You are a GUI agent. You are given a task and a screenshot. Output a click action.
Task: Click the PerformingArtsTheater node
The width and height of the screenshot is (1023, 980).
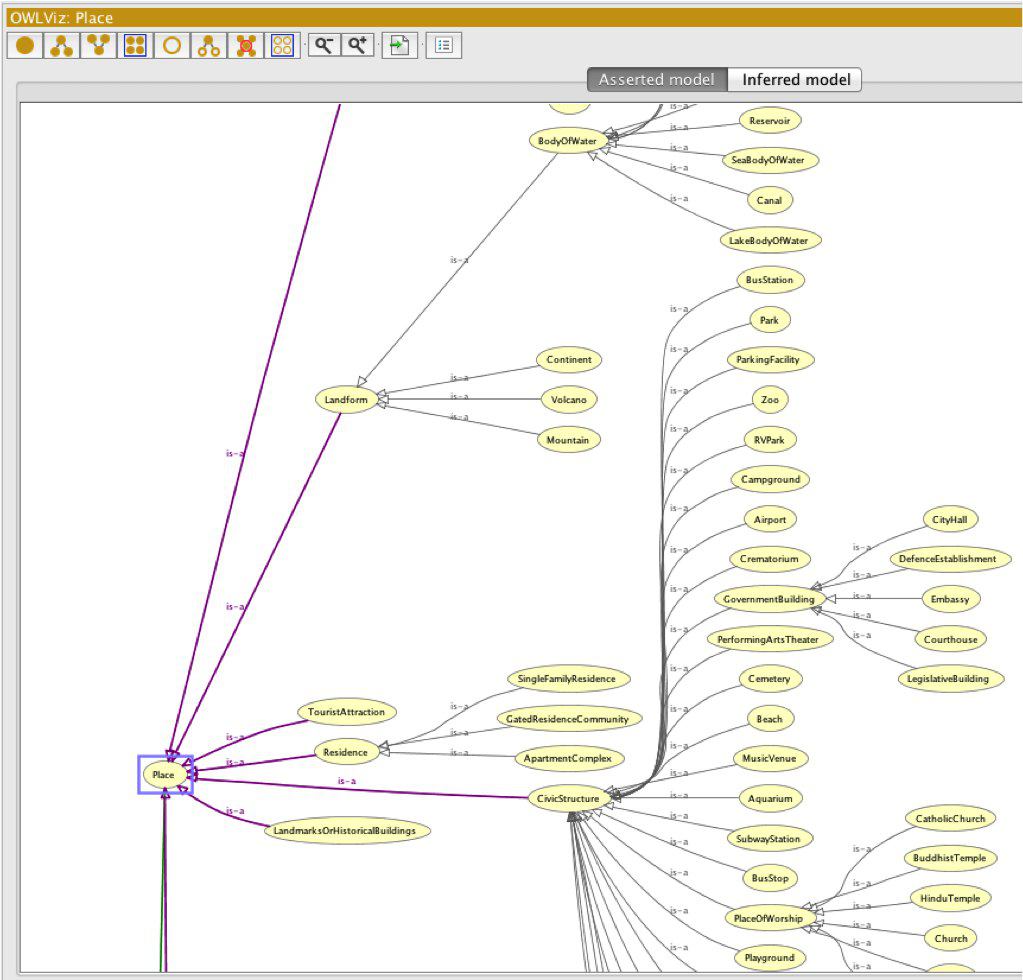769,639
